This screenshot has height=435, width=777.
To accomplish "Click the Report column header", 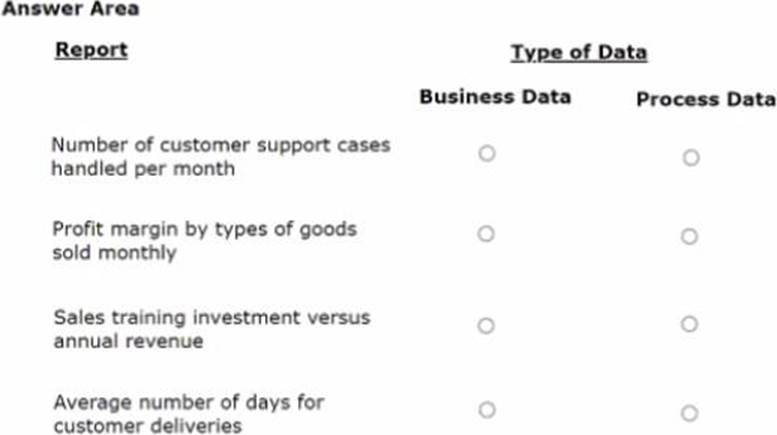I will 91,50.
